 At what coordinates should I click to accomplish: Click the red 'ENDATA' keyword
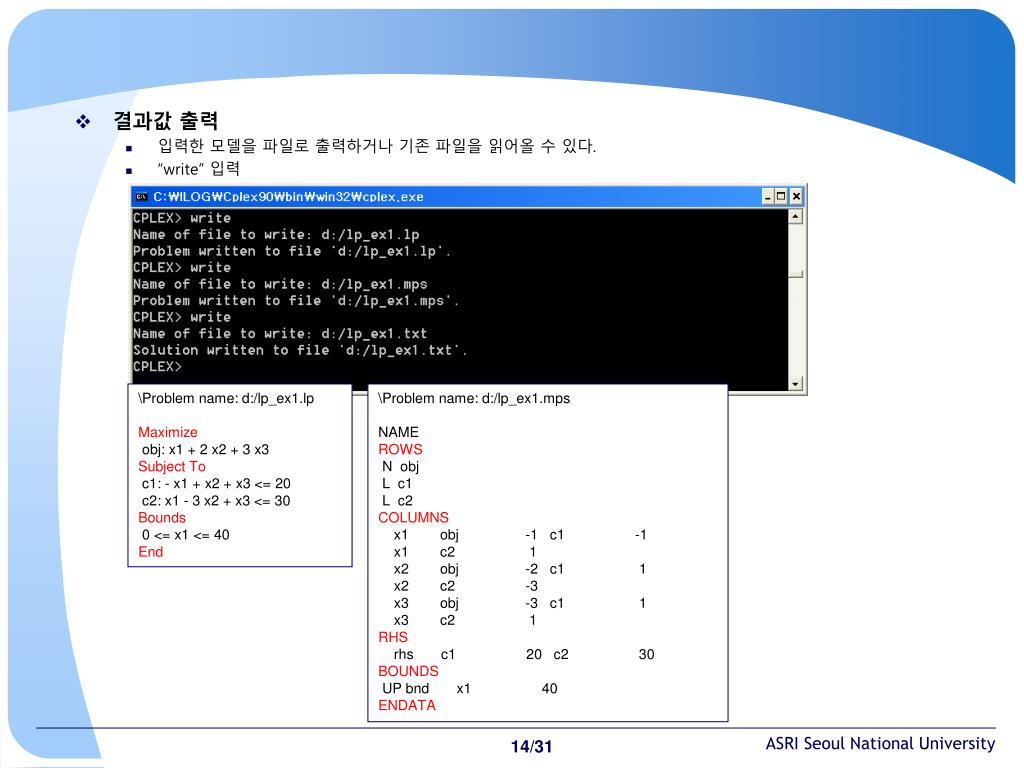point(407,705)
